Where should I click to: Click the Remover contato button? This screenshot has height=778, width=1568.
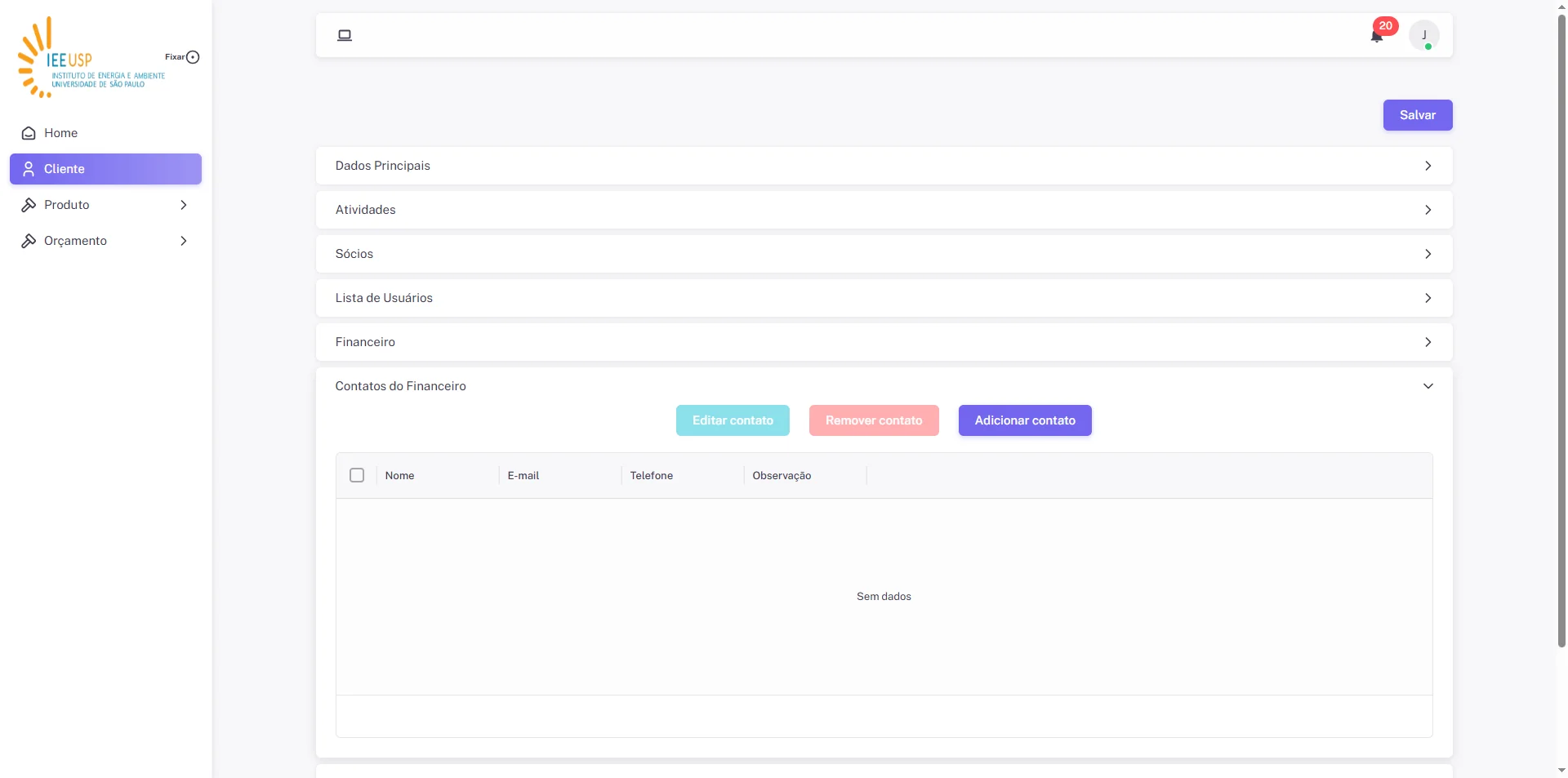click(874, 420)
